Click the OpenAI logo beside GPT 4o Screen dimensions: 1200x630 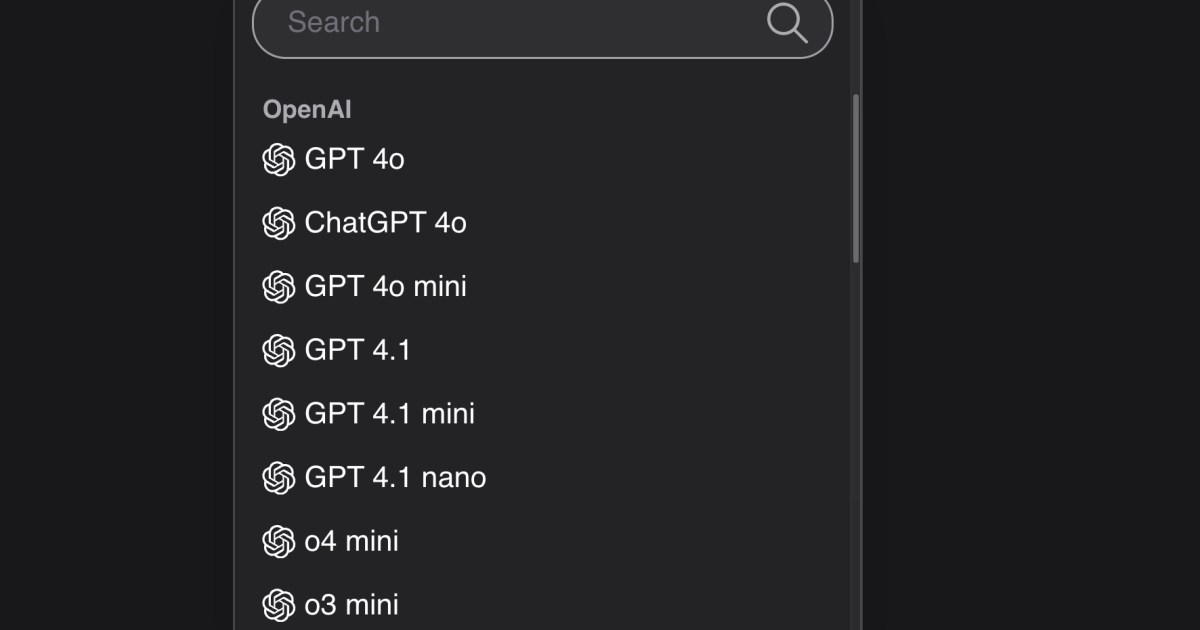click(278, 159)
